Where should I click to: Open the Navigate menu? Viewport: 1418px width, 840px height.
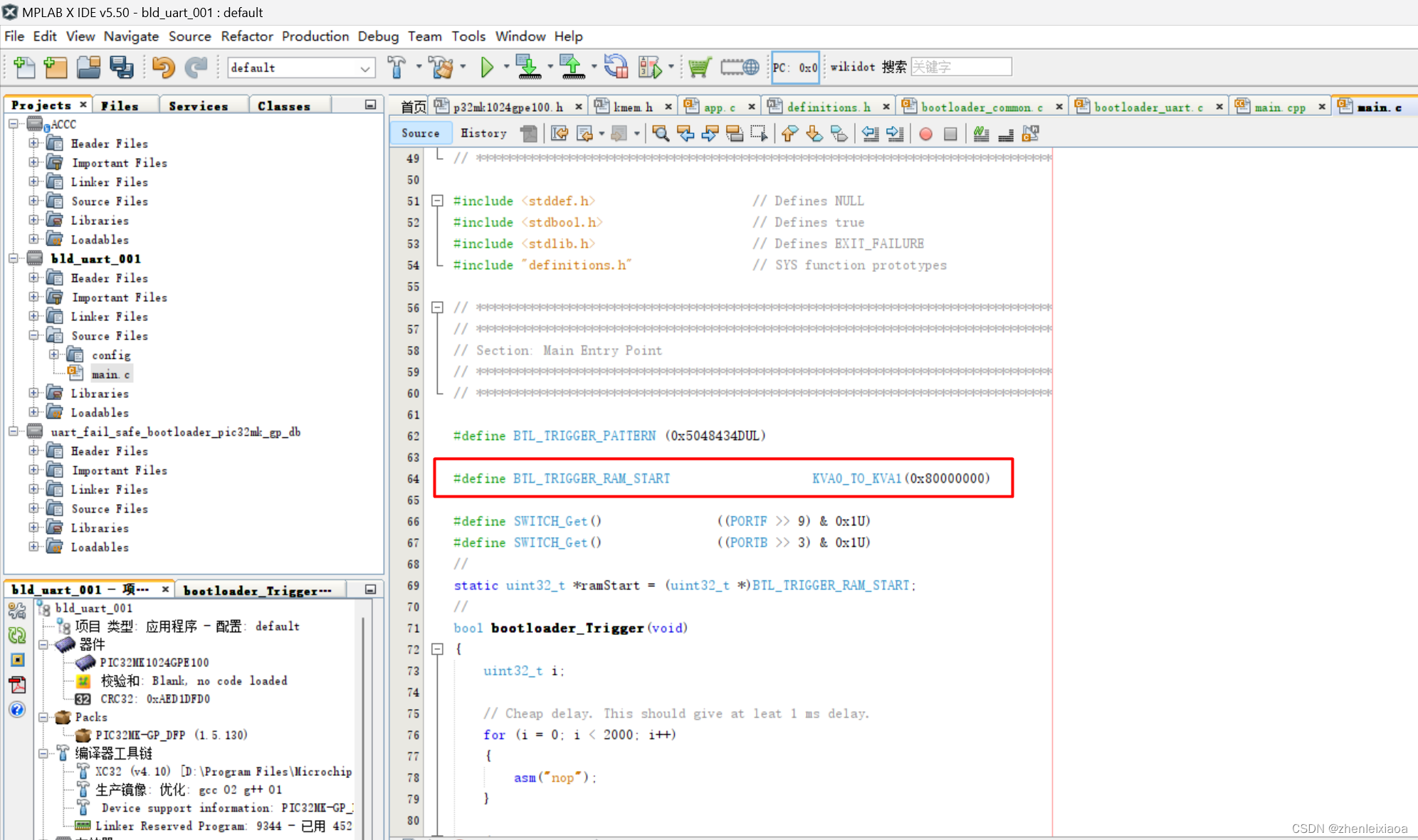(x=131, y=36)
